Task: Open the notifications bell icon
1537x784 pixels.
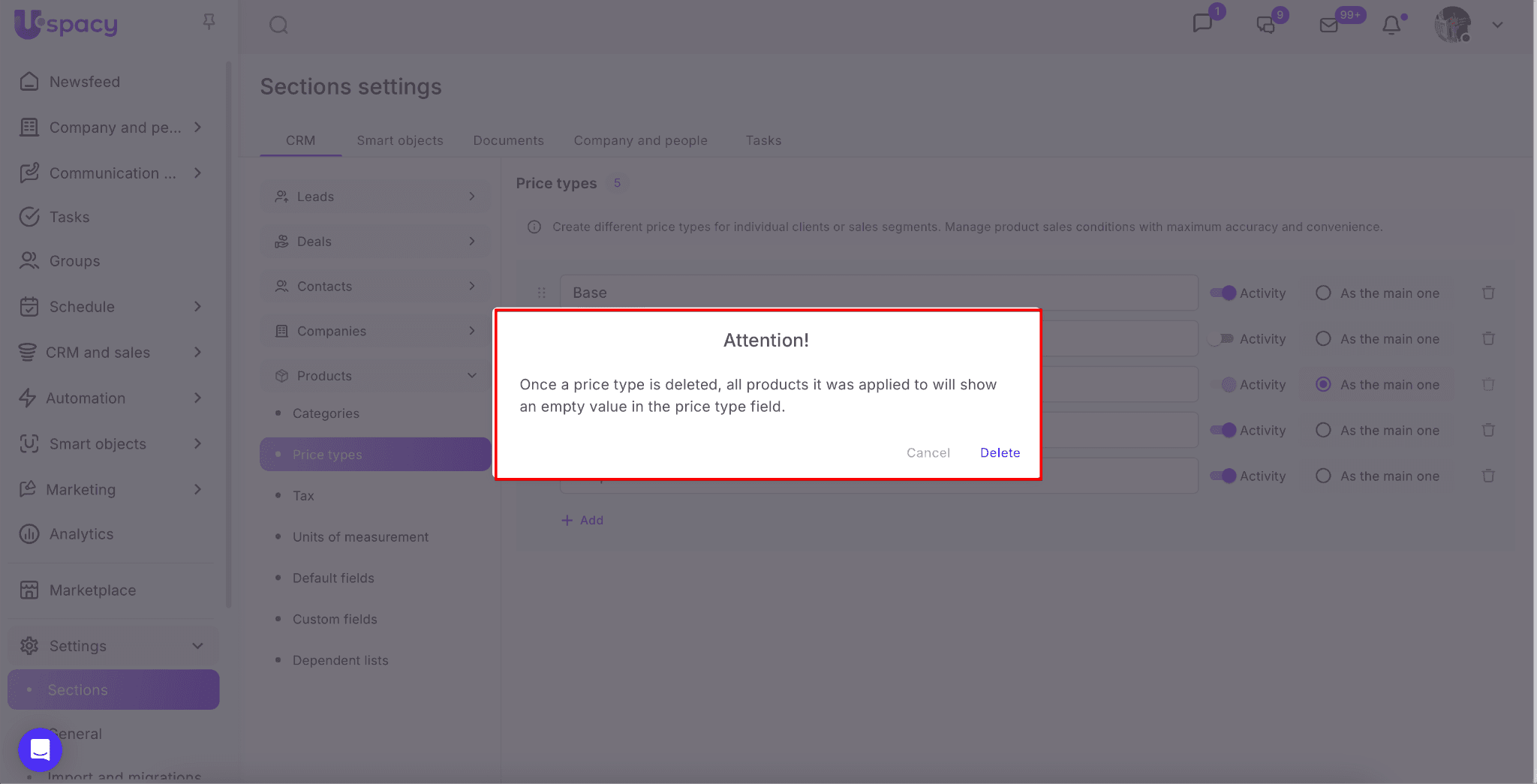Action: [1391, 26]
